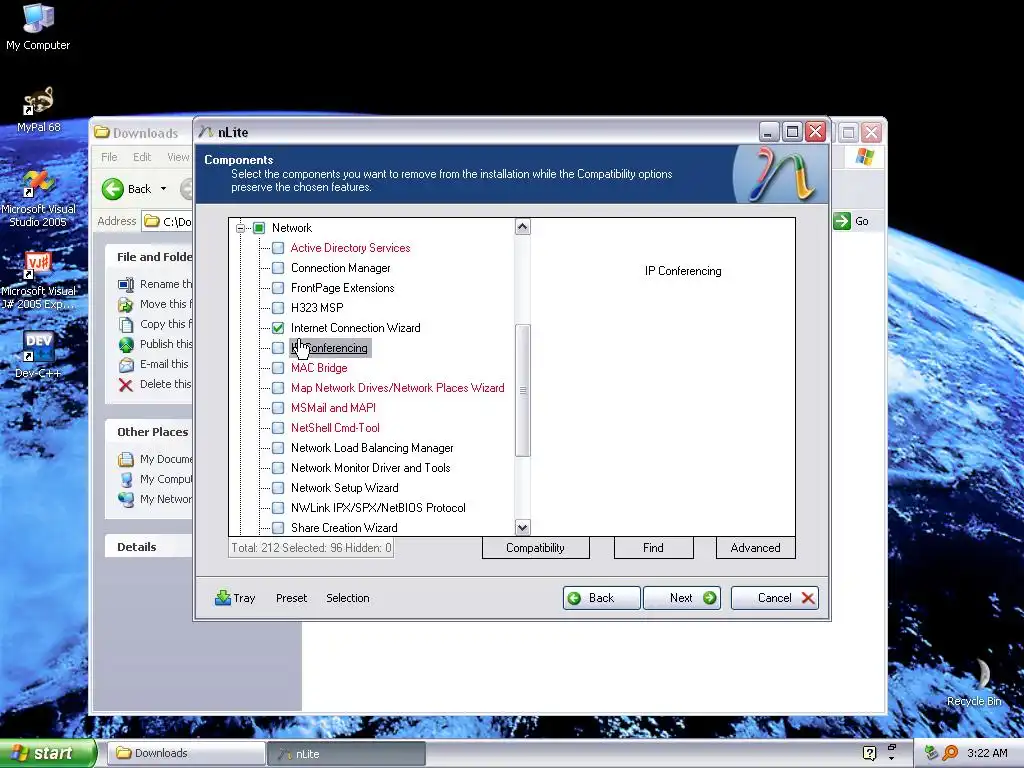The height and width of the screenshot is (768, 1024).
Task: Select NWLink IPX/SPX/NetBIOS Protocol row
Action: [378, 507]
